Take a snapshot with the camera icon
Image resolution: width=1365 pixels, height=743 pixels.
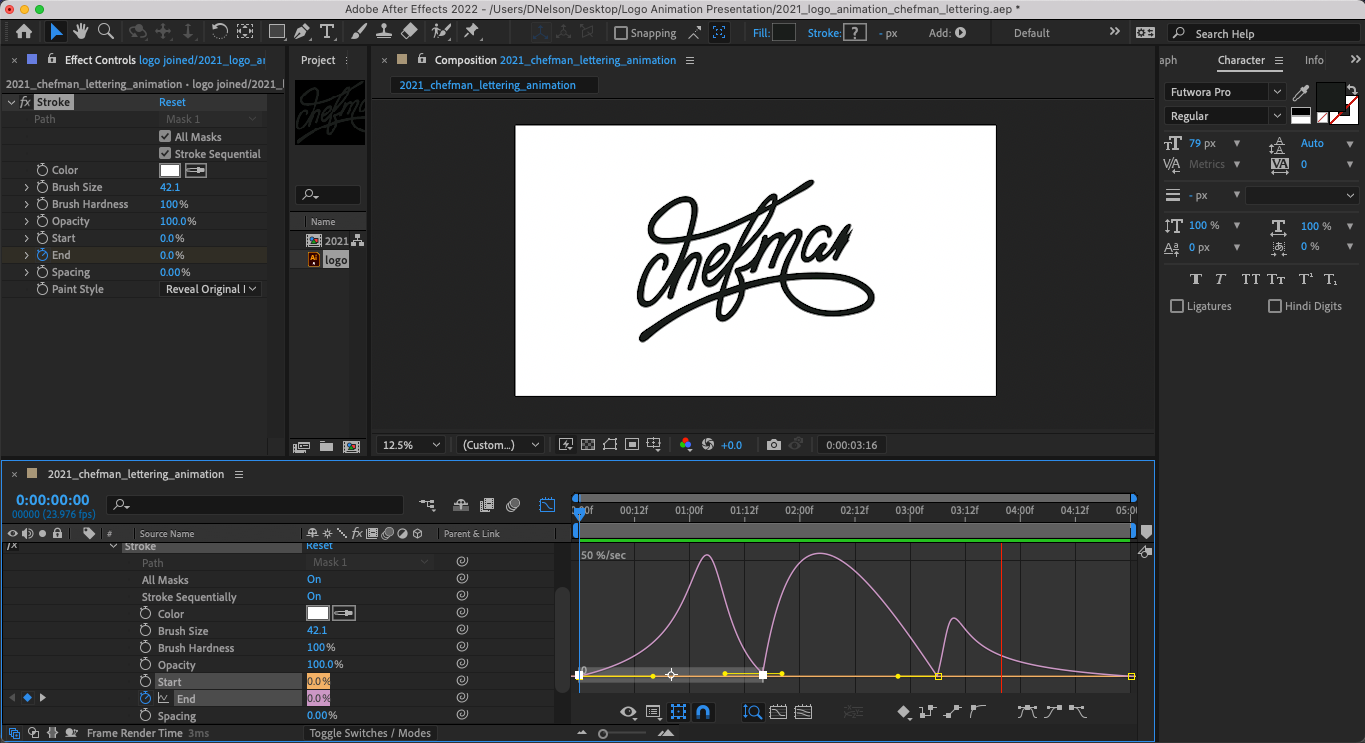pyautogui.click(x=773, y=445)
